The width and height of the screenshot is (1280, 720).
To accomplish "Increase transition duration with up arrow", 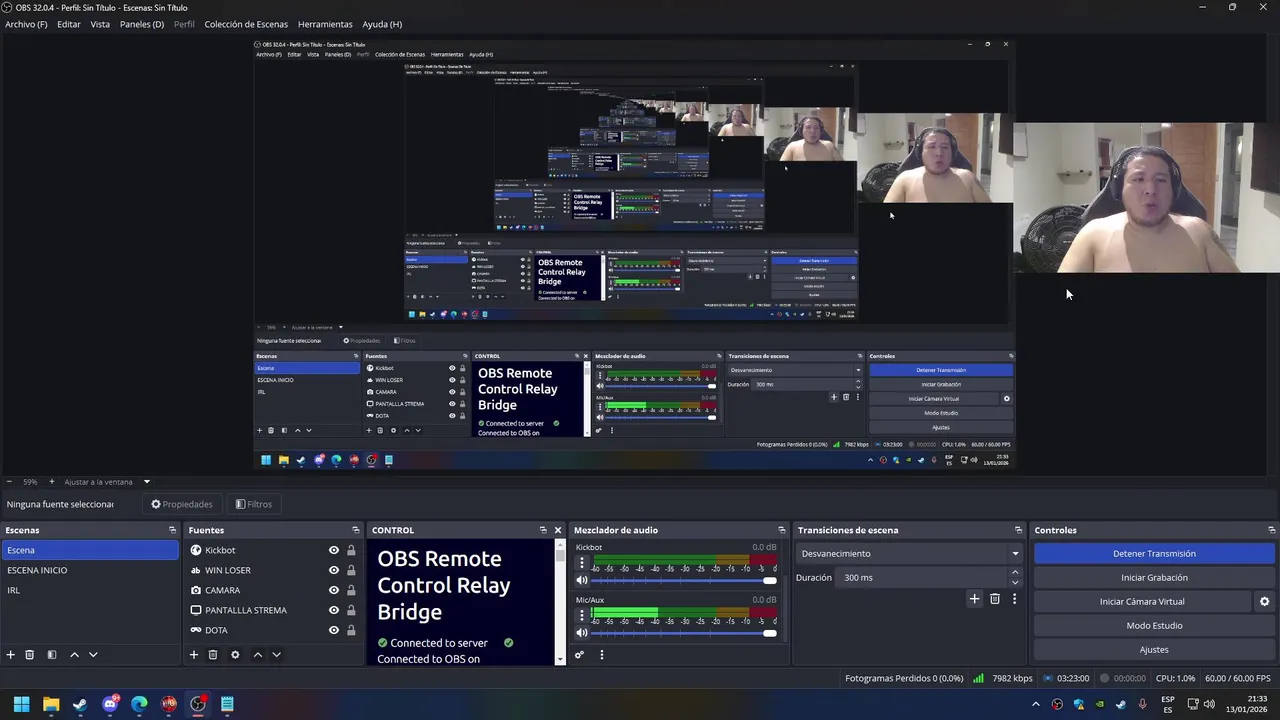I will (x=1015, y=573).
